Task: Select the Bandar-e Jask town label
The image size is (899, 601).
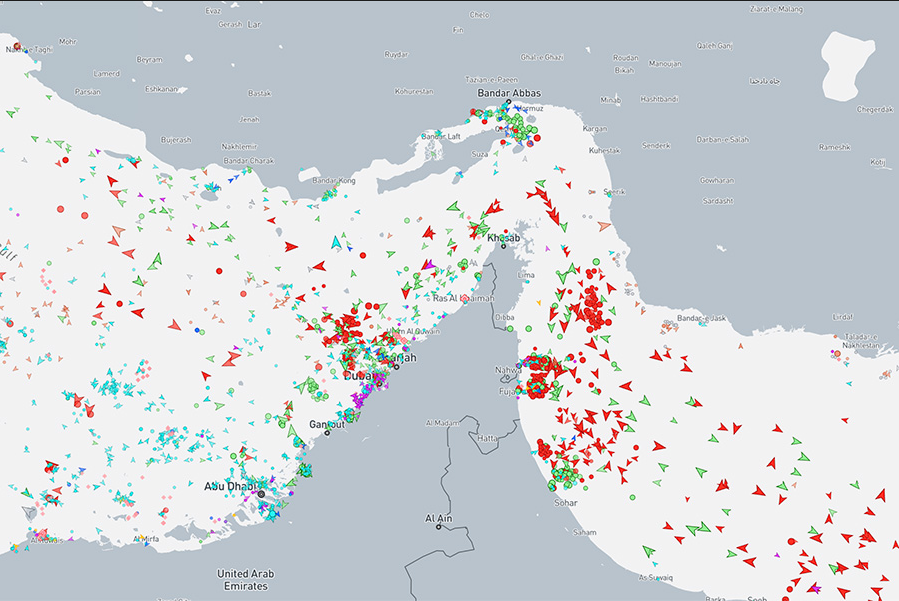Action: point(700,318)
